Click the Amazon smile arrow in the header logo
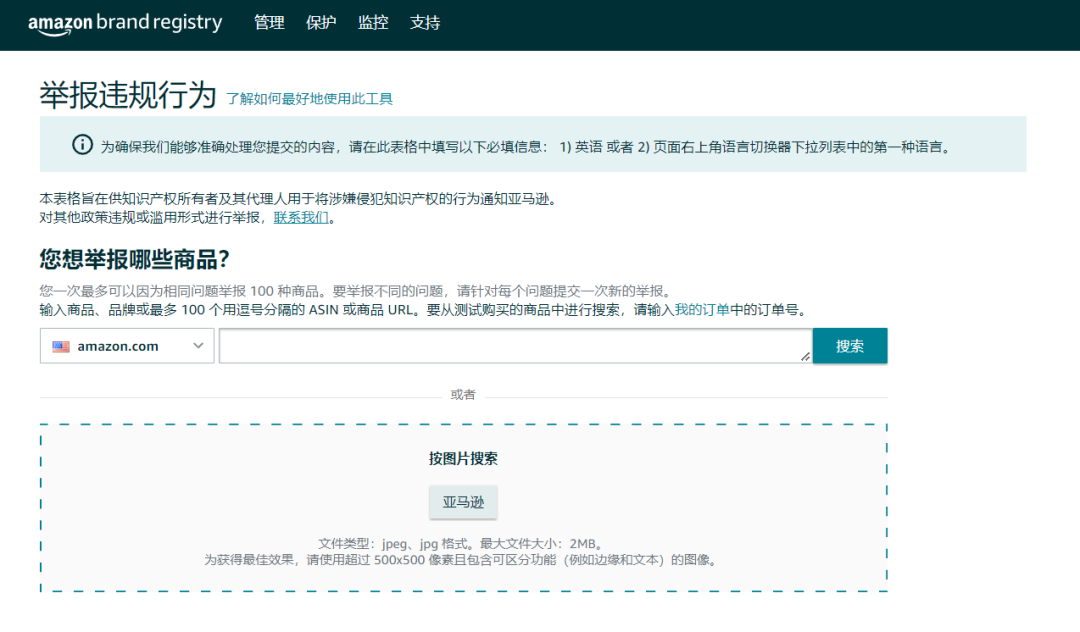The height and width of the screenshot is (632, 1080). pyautogui.click(x=55, y=30)
